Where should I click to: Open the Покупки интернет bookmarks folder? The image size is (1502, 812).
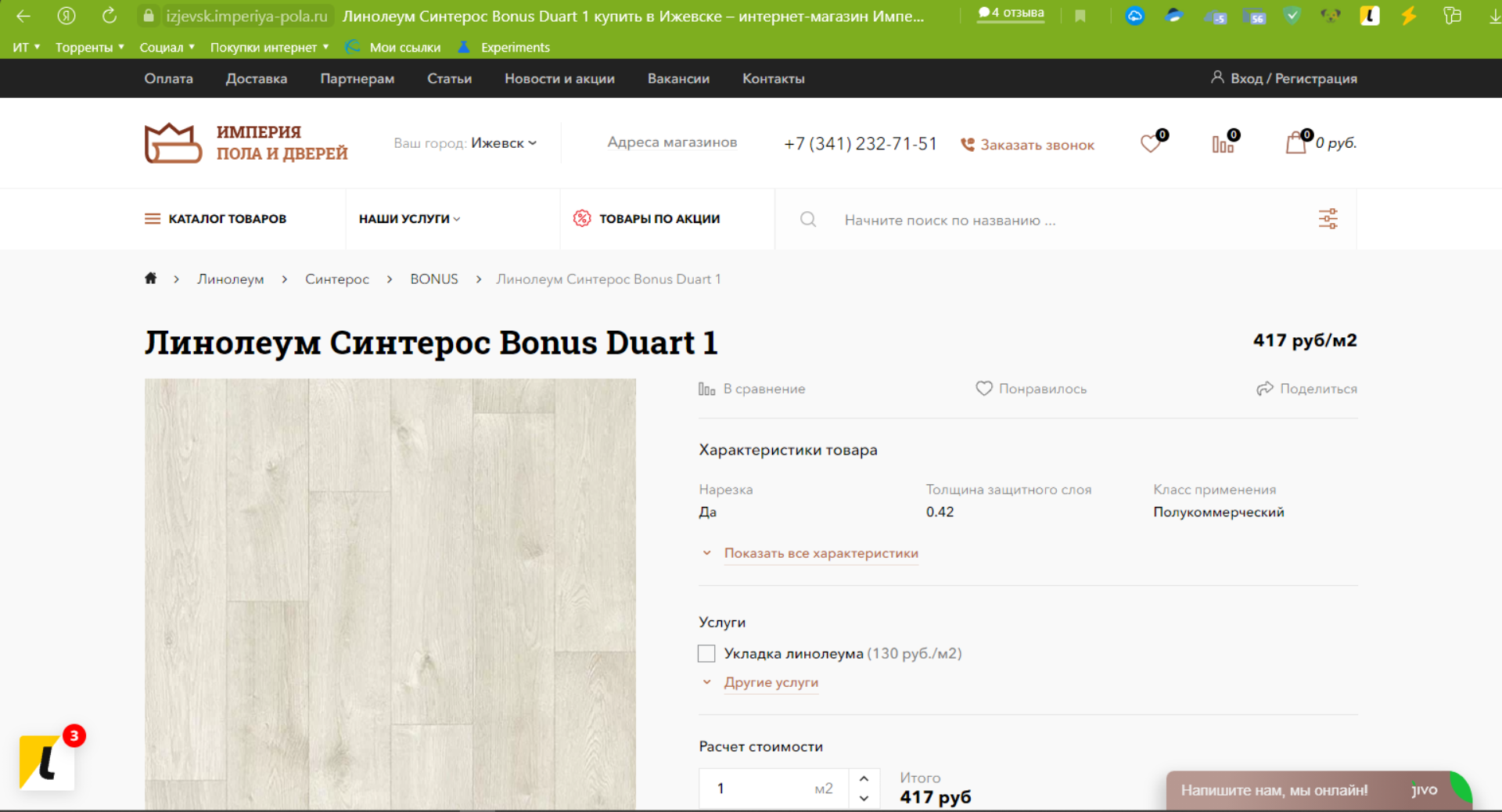[x=269, y=48]
